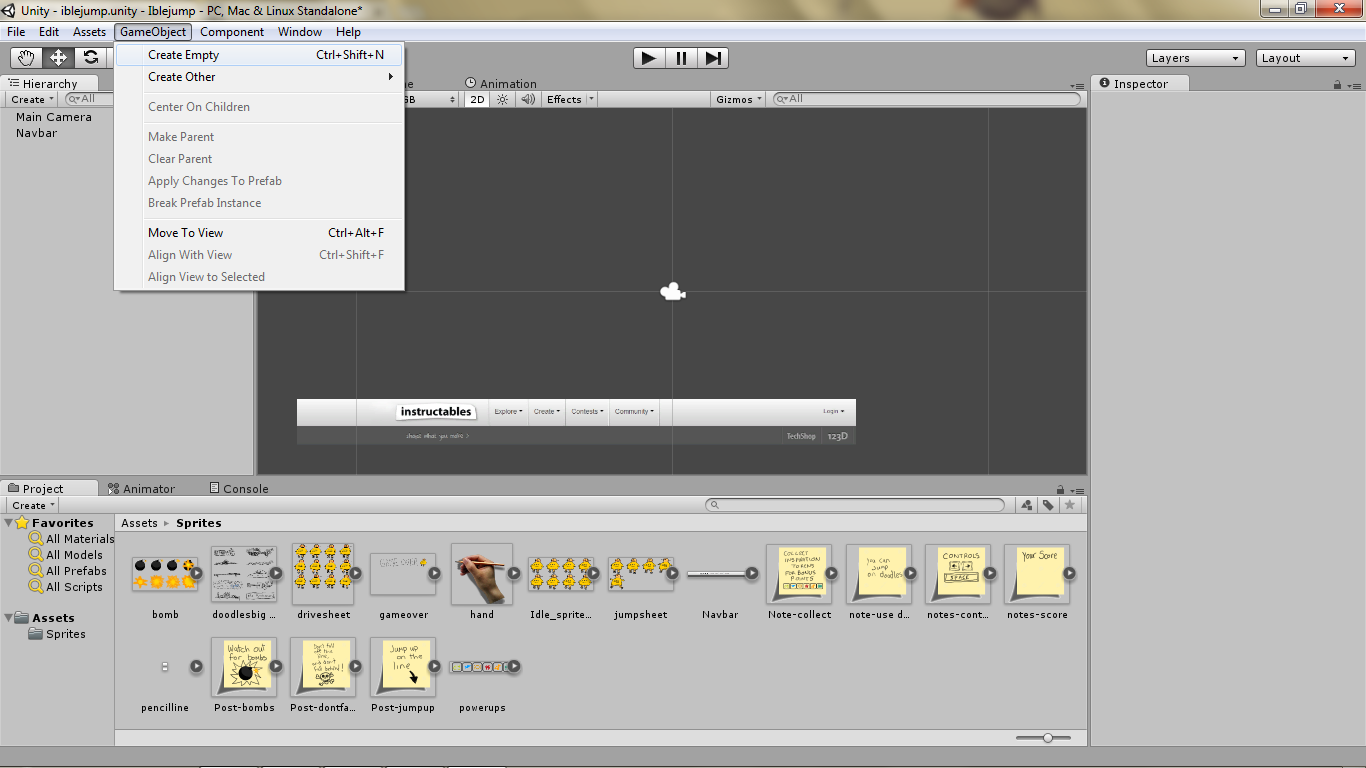Image resolution: width=1366 pixels, height=768 pixels.
Task: Open the Edit menu
Action: [49, 32]
